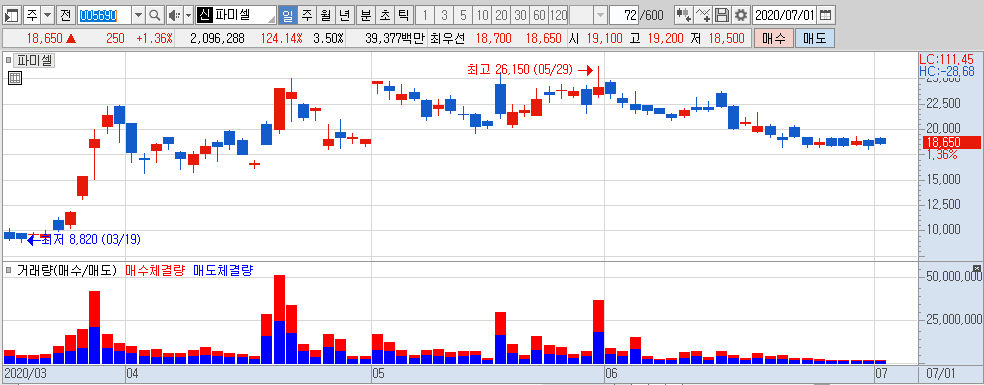Click the 최고 26,150 (05/29) annotation
Viewport: 984px width, 385px height.
coord(520,69)
